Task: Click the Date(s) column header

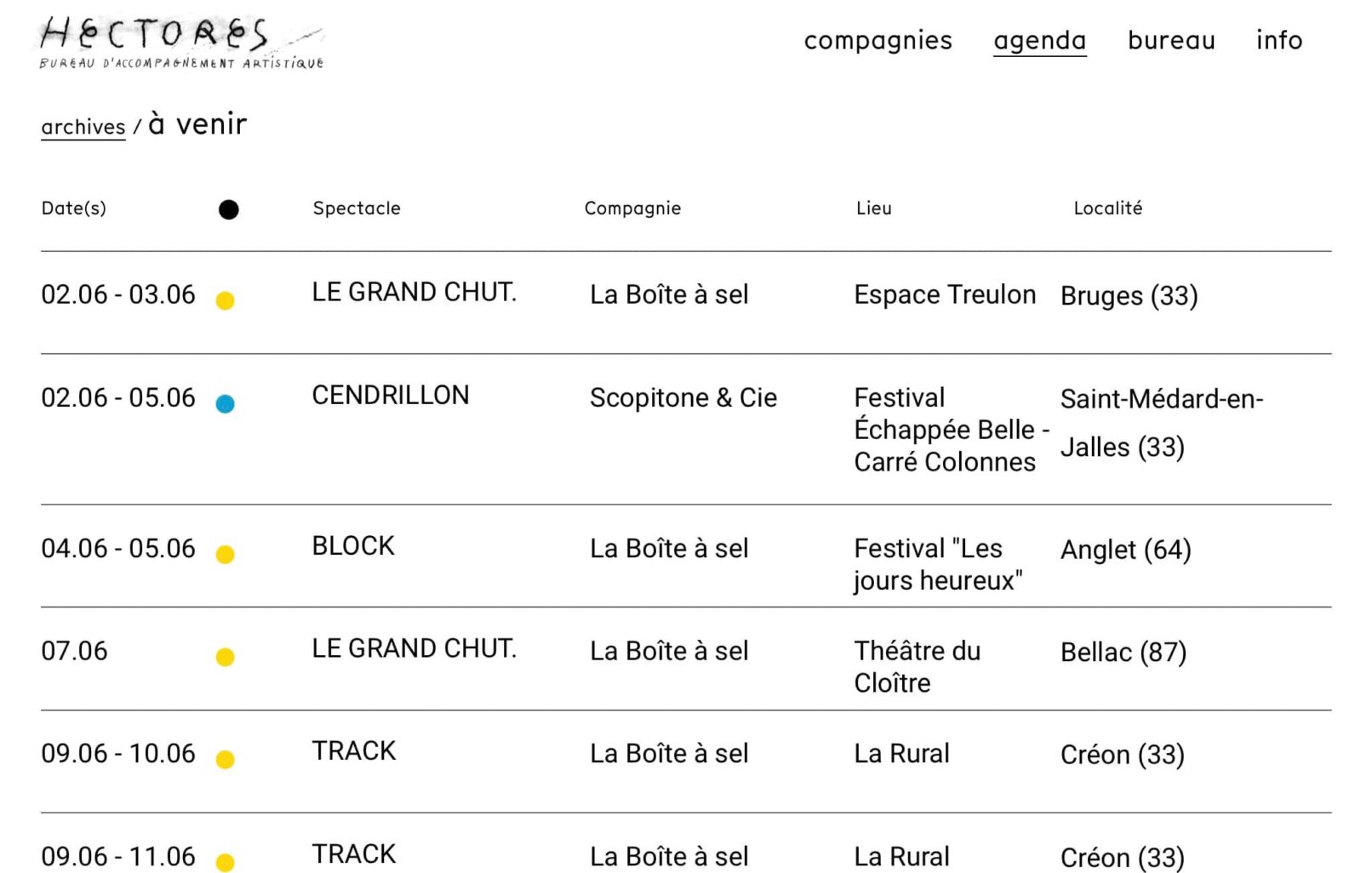Action: pyautogui.click(x=74, y=208)
